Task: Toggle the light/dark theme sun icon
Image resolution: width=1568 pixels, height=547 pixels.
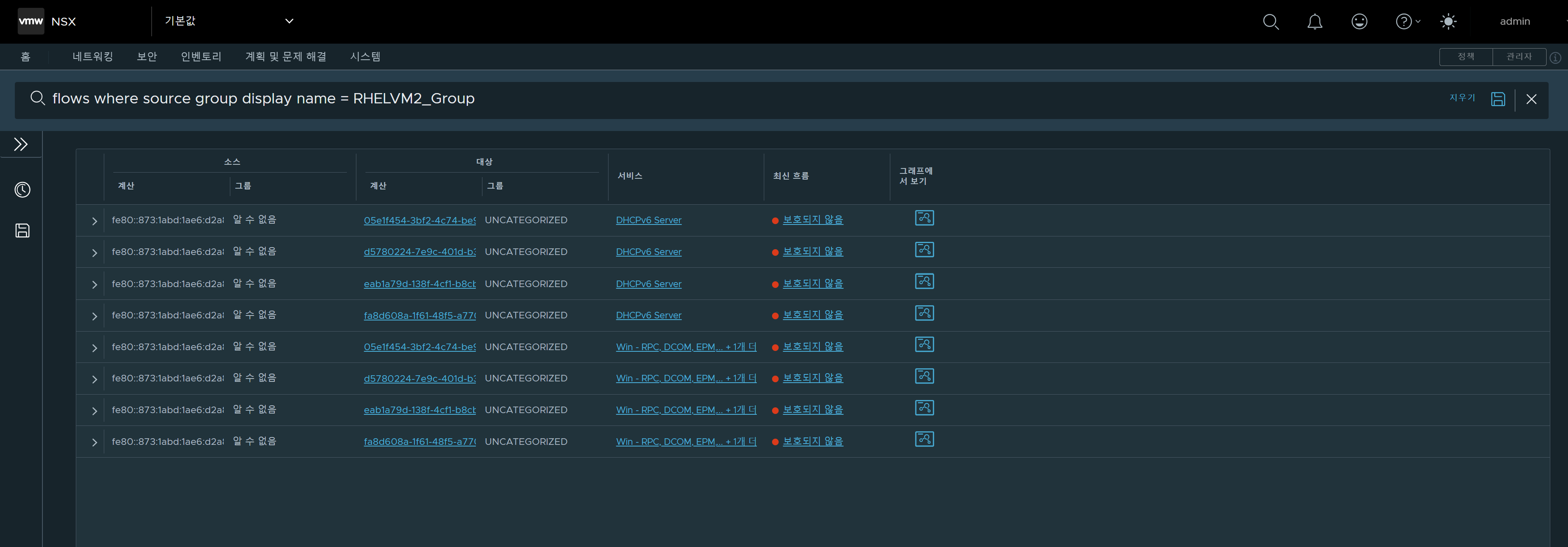Action: pos(1448,22)
